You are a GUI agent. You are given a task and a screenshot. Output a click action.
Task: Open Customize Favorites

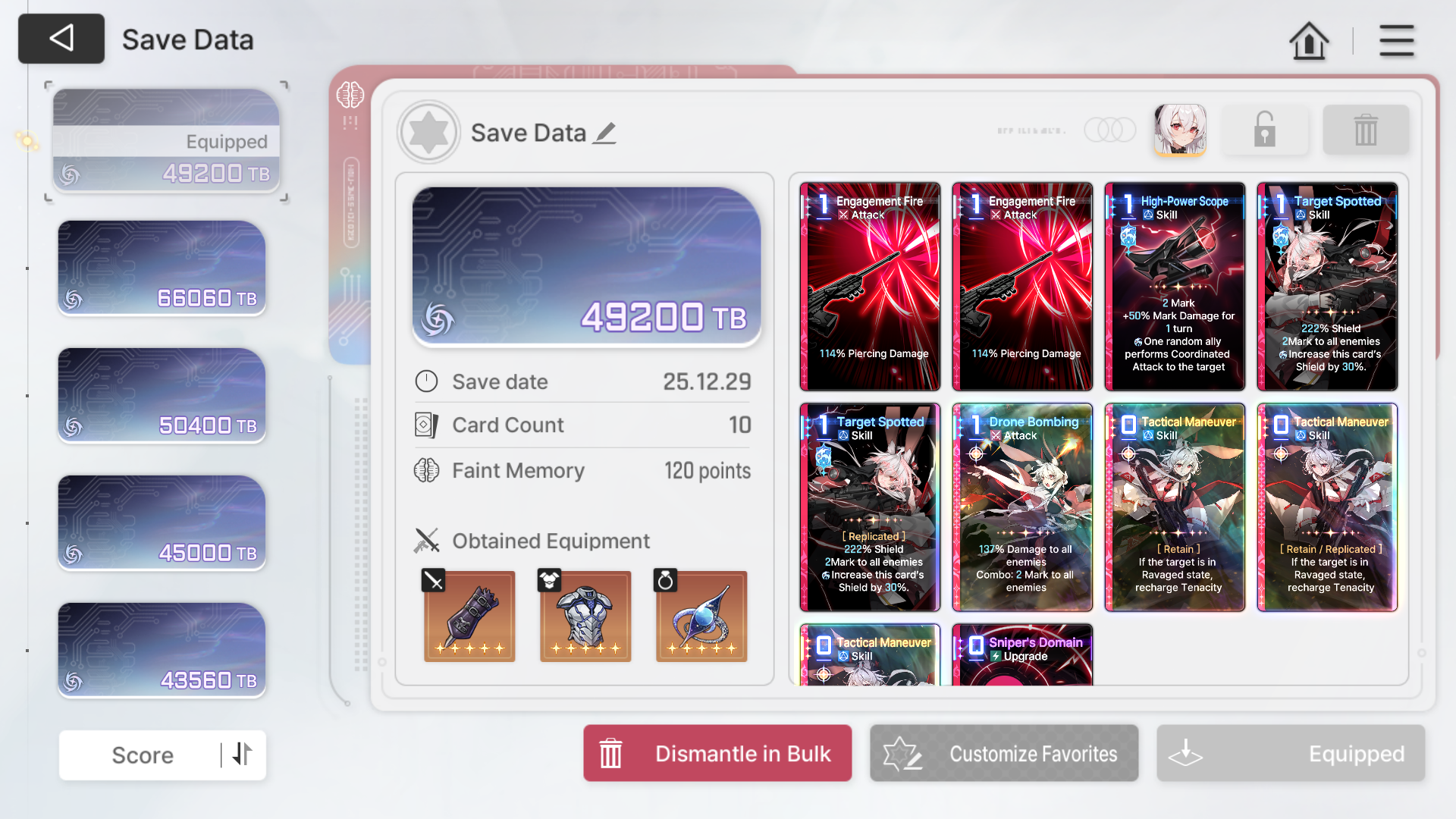tap(1004, 753)
